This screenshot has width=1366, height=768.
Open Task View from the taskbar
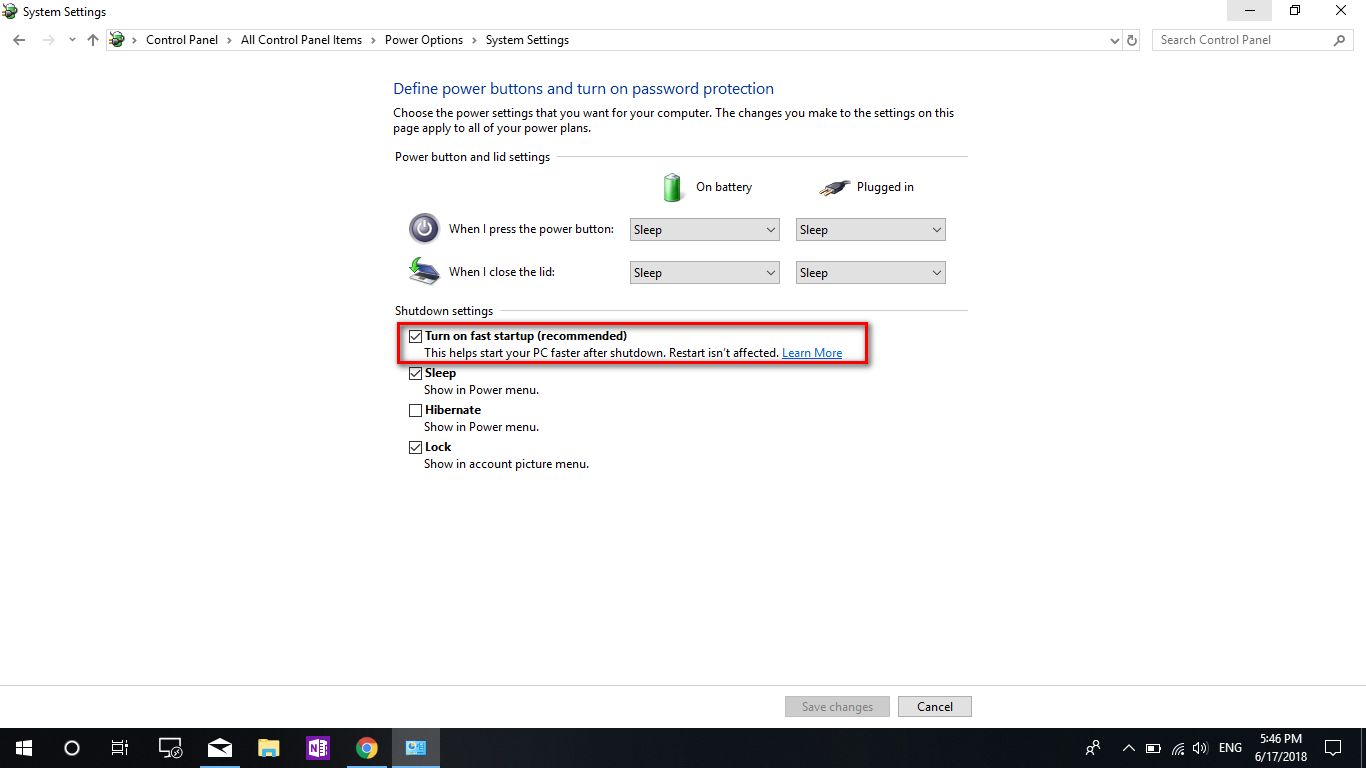coord(119,747)
